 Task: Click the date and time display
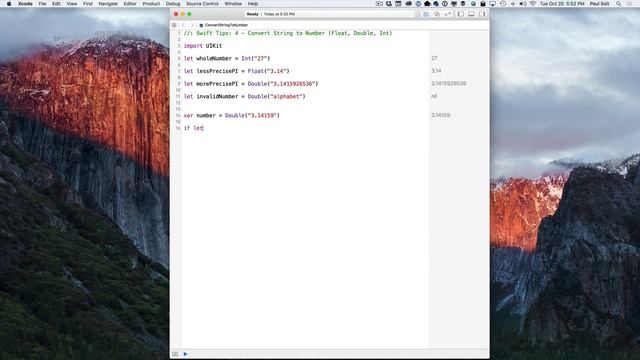point(562,4)
